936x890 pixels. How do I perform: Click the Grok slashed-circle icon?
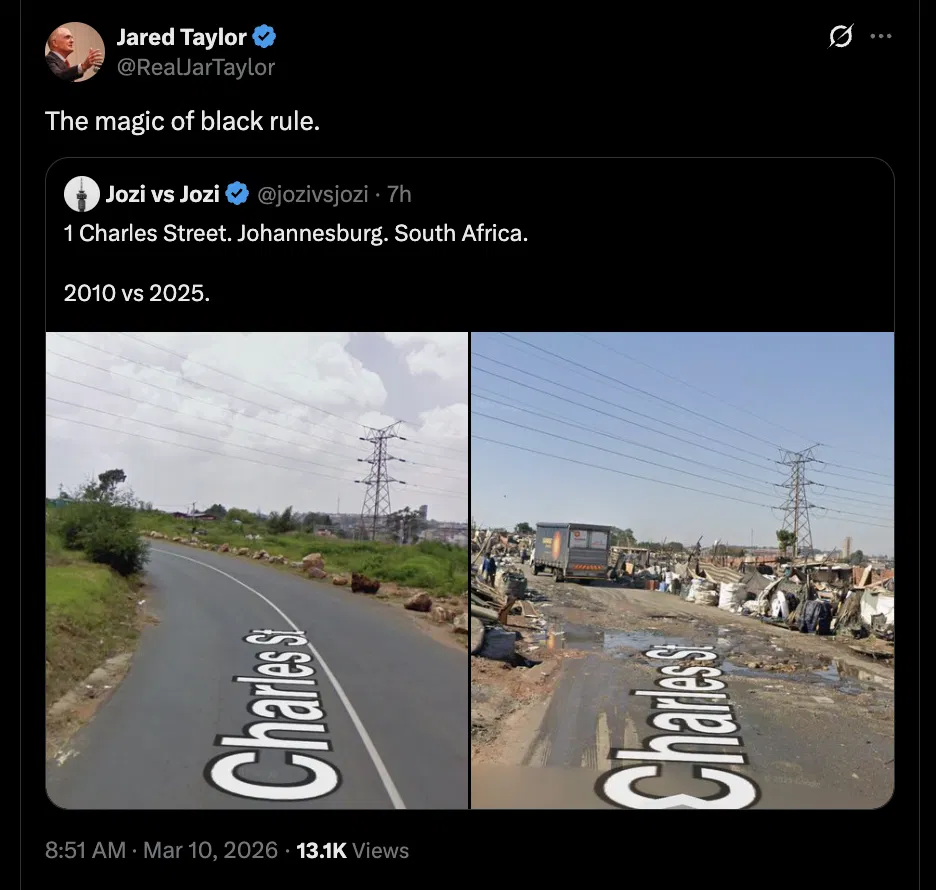(x=841, y=37)
